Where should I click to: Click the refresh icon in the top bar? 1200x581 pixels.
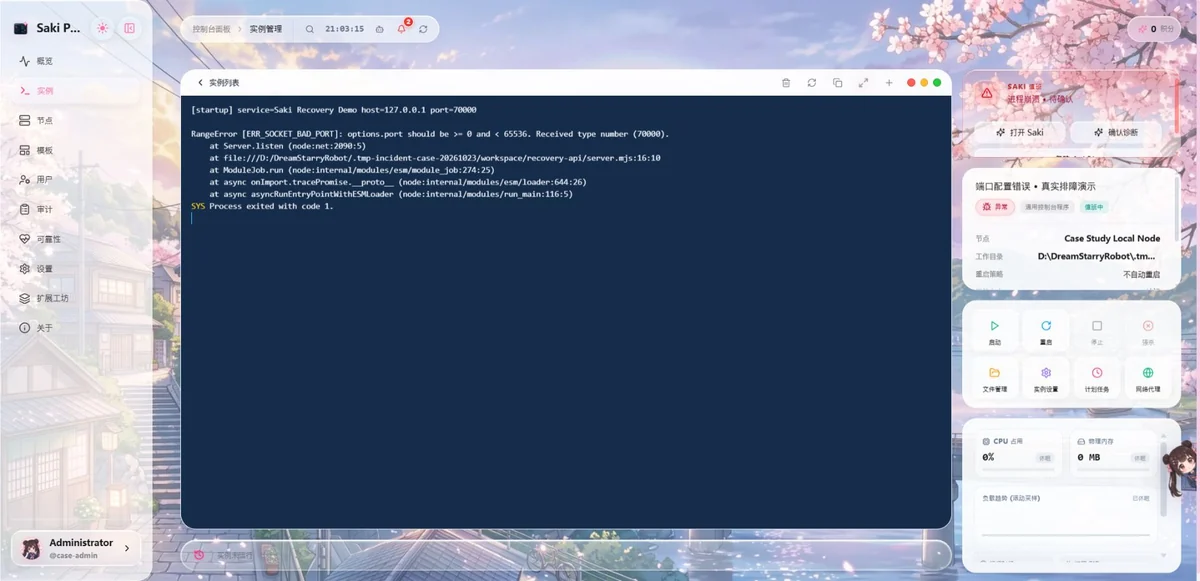(423, 29)
